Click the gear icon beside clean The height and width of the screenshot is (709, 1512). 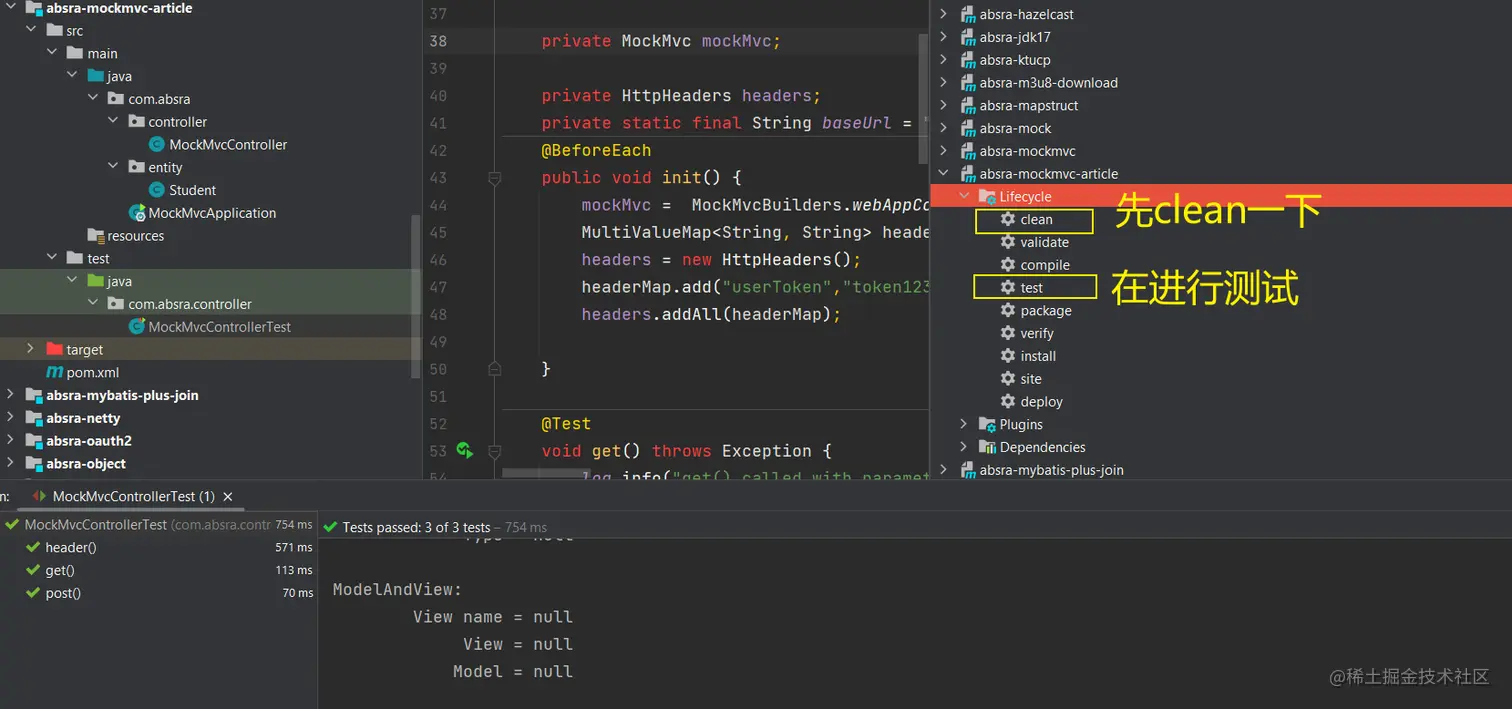tap(1008, 219)
